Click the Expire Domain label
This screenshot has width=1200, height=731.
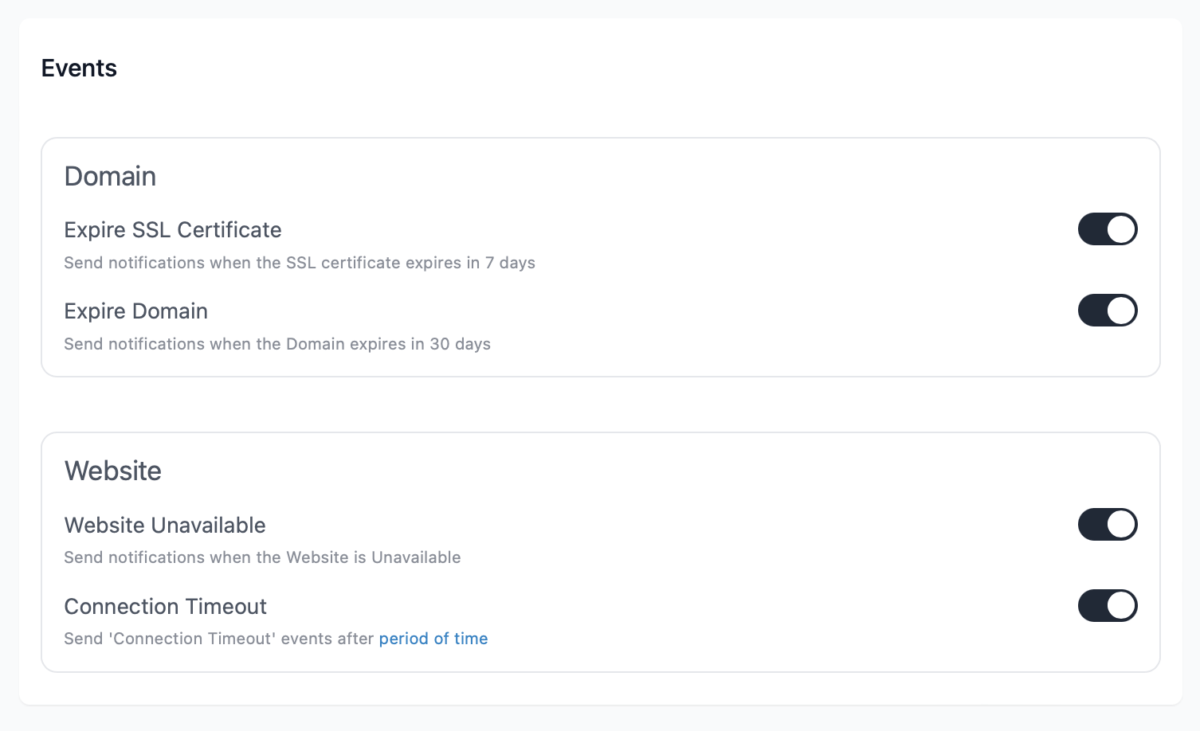tap(136, 311)
